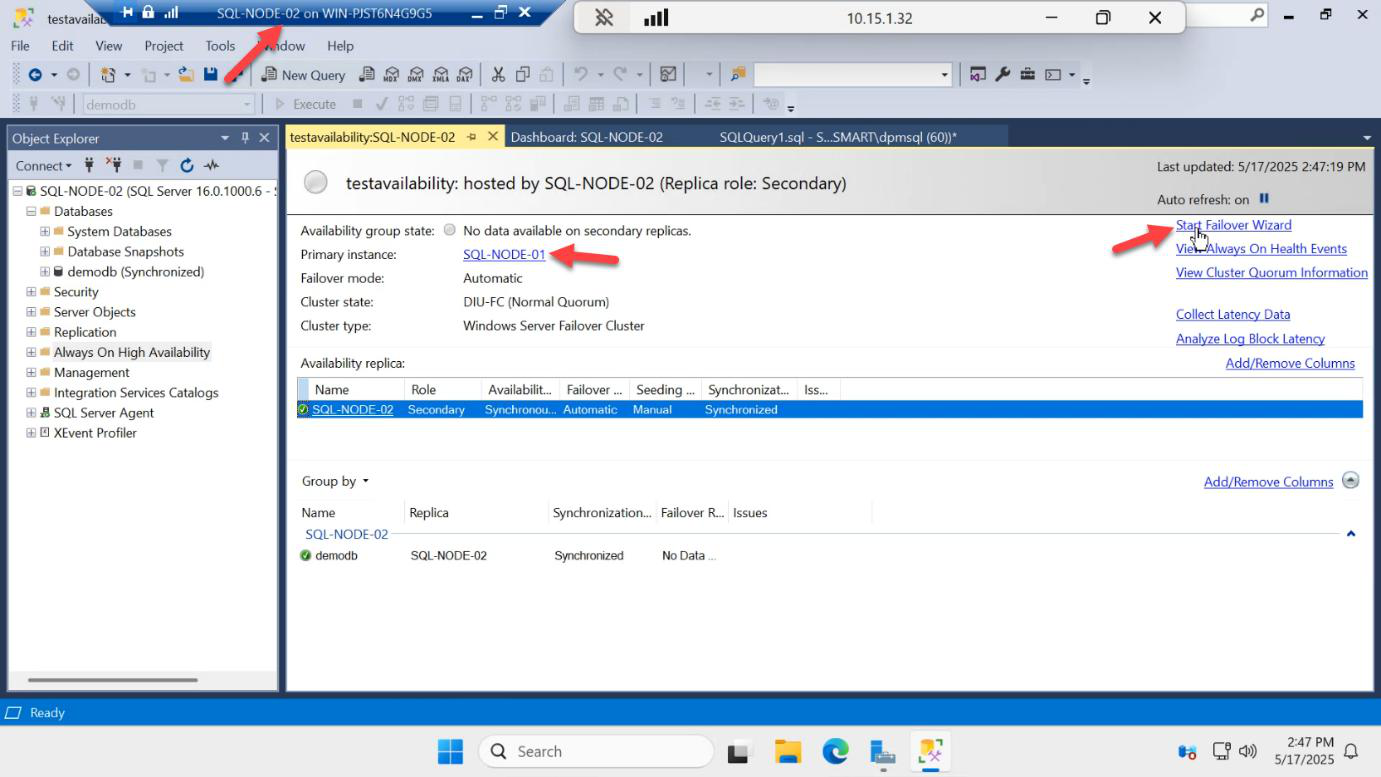This screenshot has width=1381, height=777.
Task: Pause auto refresh on the dashboard
Action: [x=1263, y=199]
